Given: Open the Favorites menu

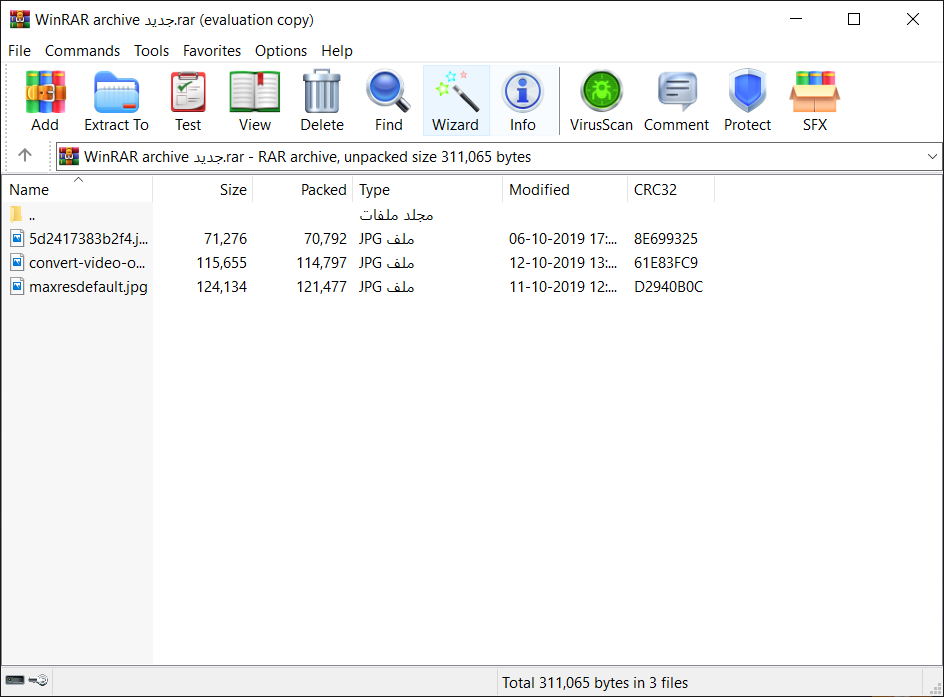Looking at the screenshot, I should pos(212,51).
